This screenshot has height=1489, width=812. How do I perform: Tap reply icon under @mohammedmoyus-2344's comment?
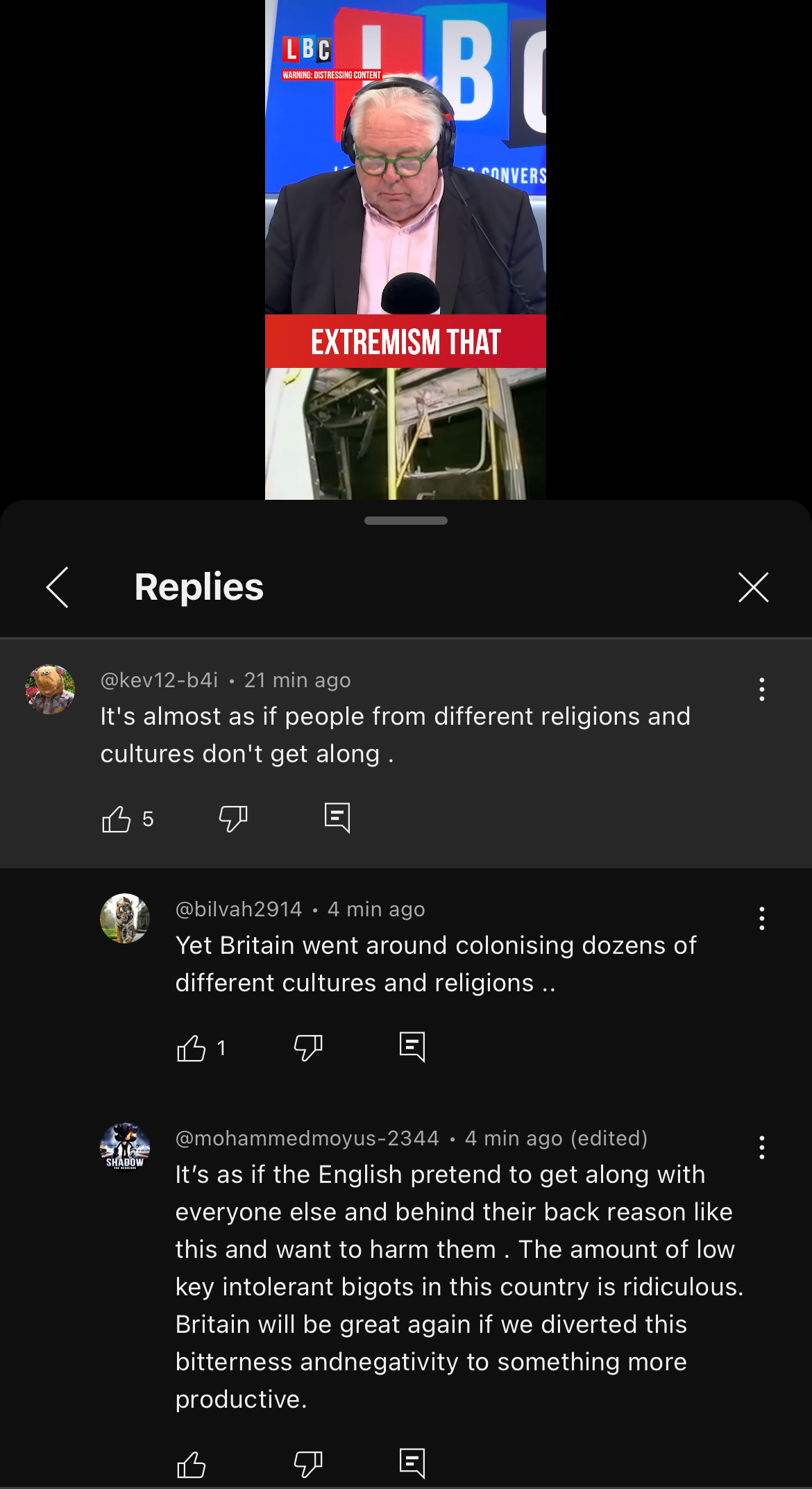click(x=412, y=1464)
